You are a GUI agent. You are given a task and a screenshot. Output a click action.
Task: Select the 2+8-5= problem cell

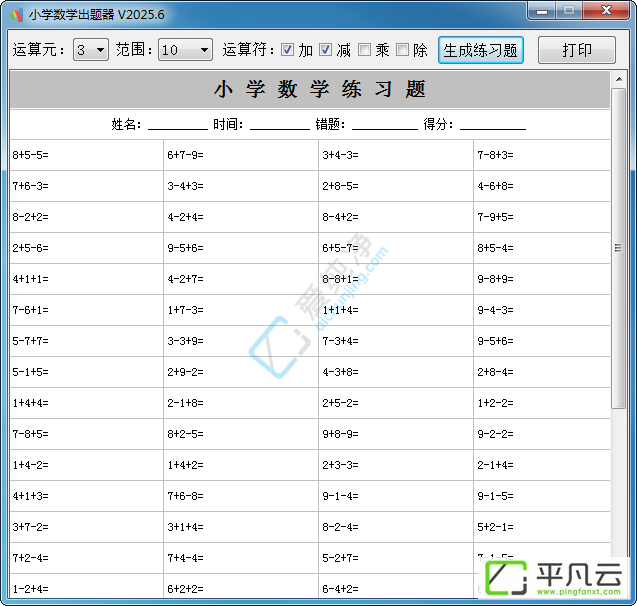[x=396, y=186]
